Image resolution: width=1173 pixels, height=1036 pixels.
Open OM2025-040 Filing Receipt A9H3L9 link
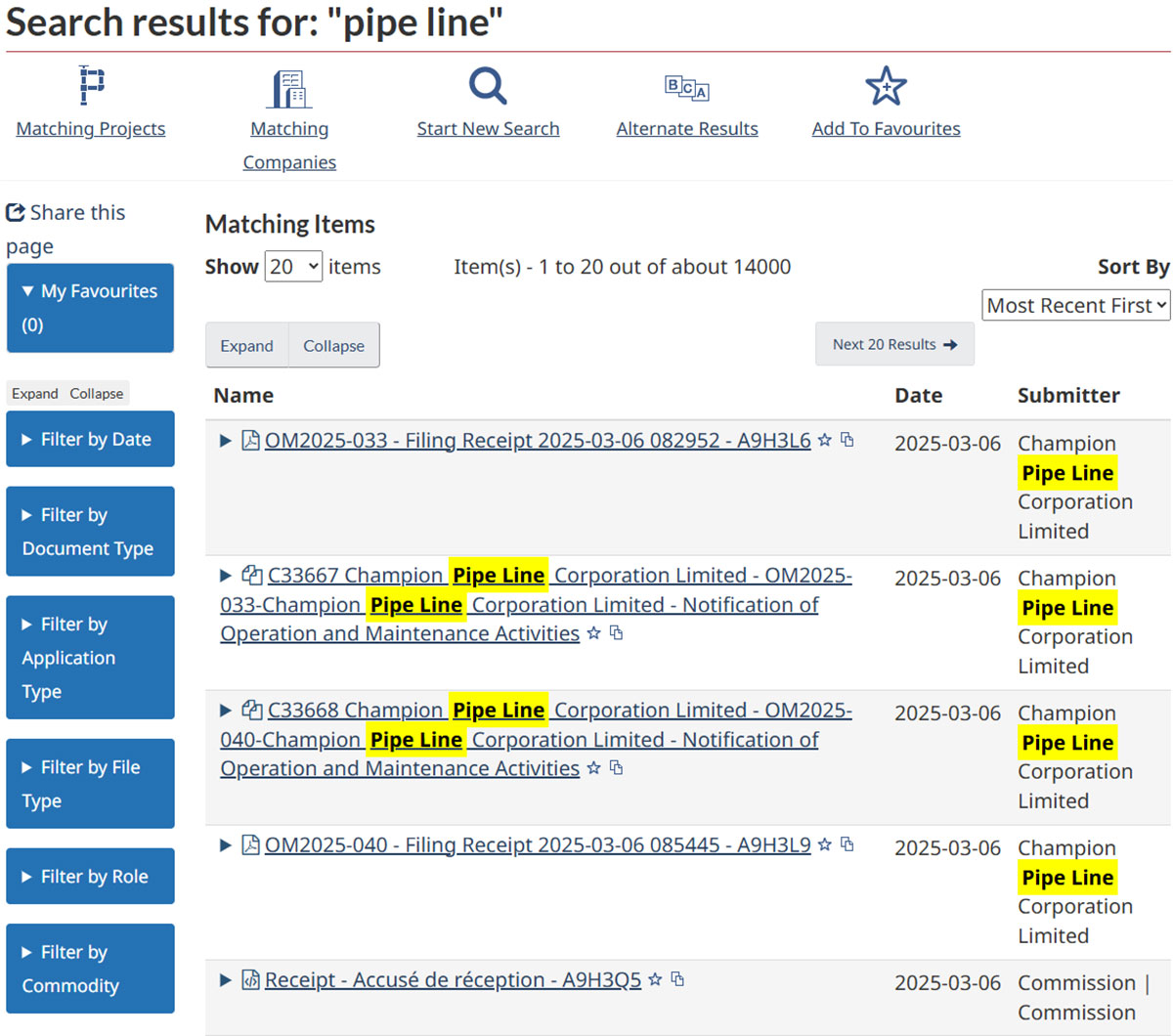coord(538,845)
